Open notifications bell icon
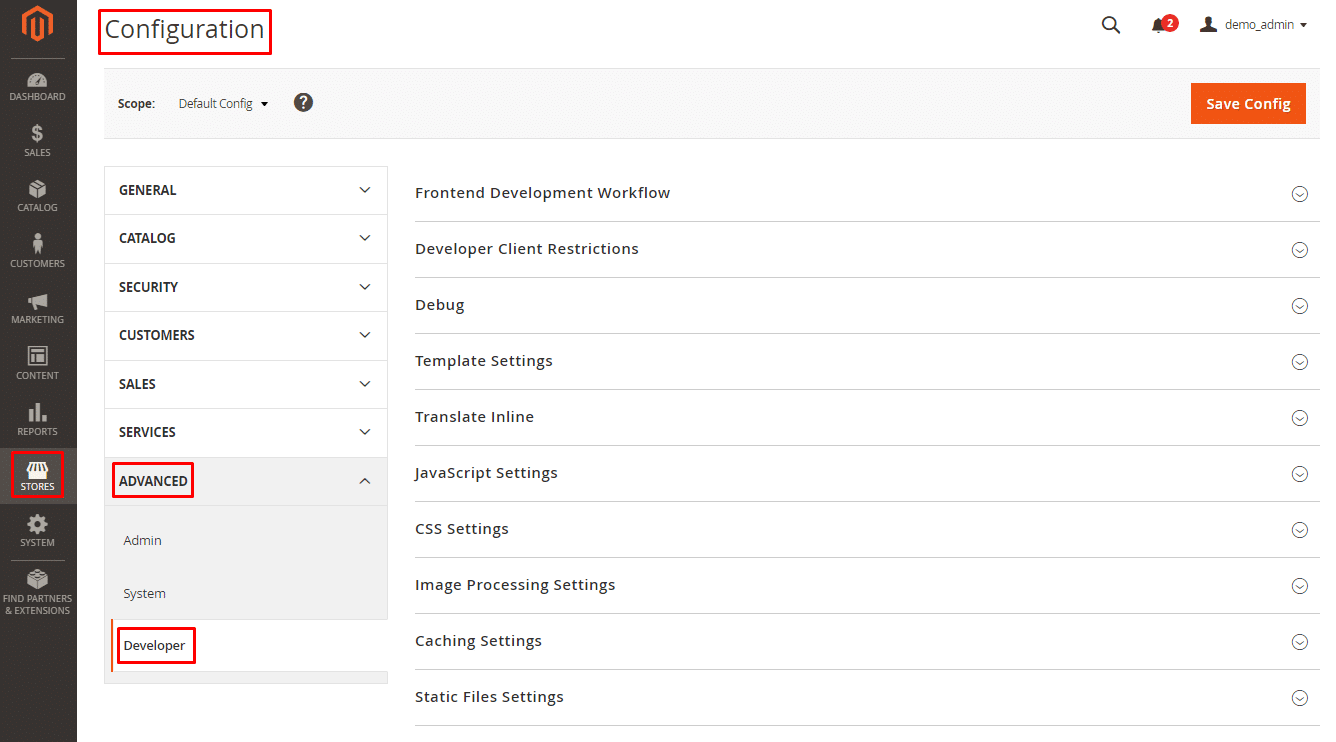 [1159, 26]
